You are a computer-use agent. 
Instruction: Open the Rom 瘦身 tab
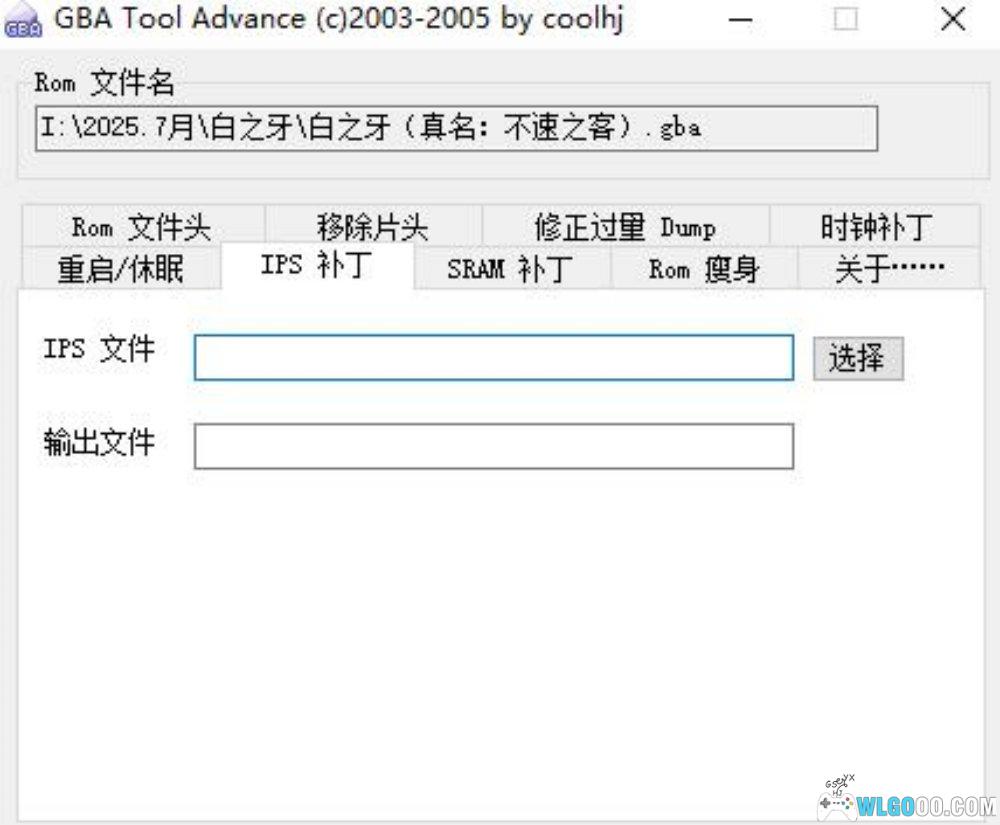point(703,269)
